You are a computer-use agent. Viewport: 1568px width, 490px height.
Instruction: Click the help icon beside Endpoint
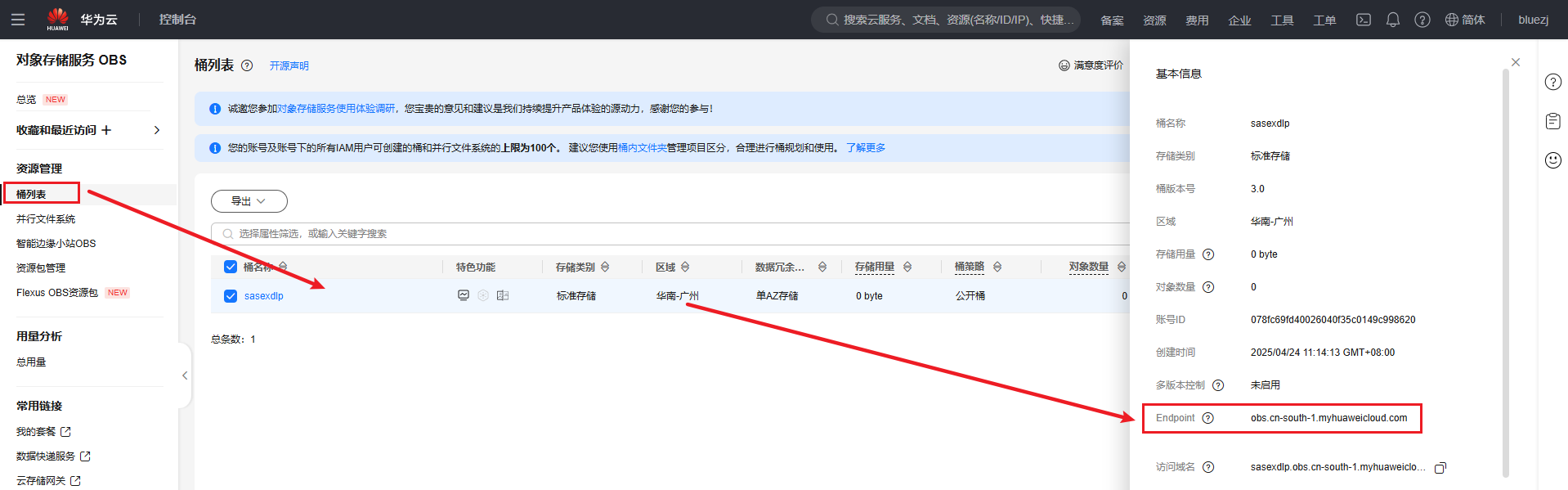tap(1207, 418)
